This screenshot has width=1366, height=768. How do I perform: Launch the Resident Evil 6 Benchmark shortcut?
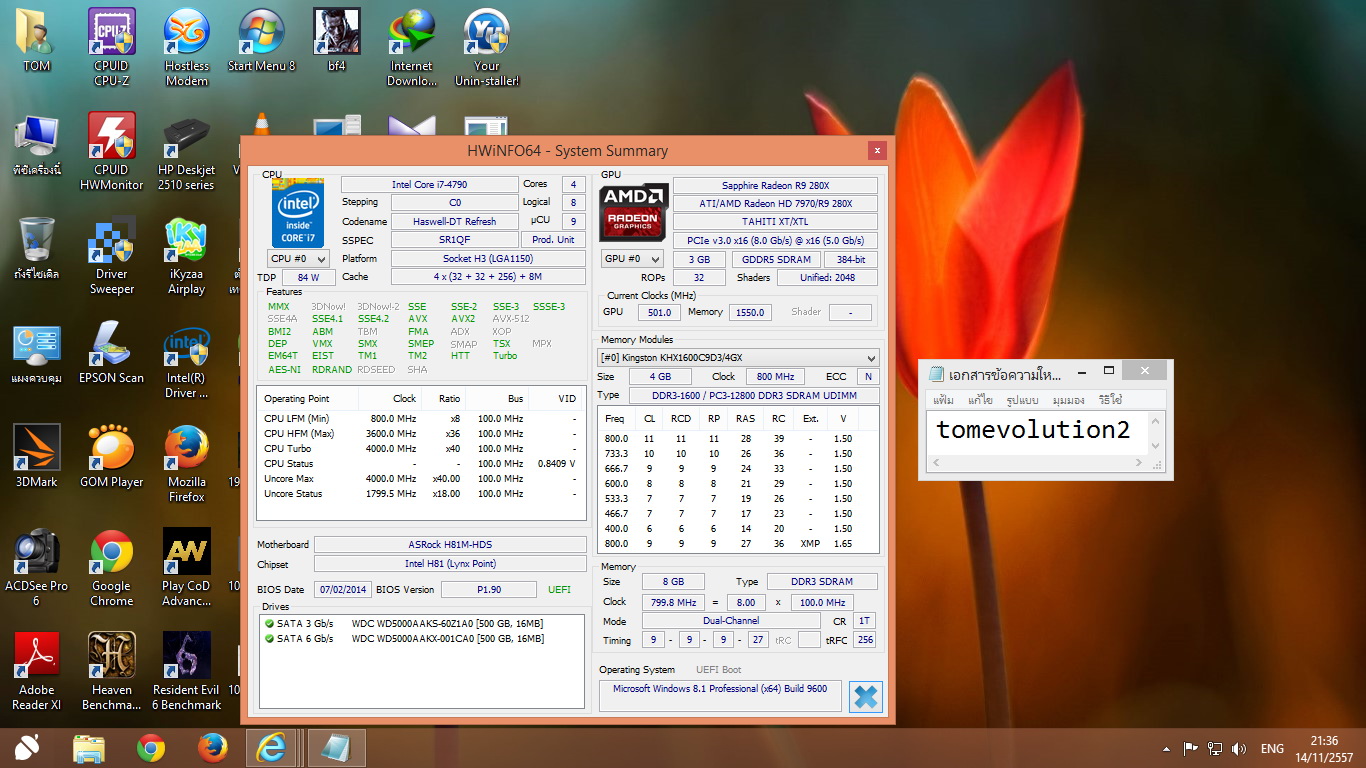[x=187, y=671]
